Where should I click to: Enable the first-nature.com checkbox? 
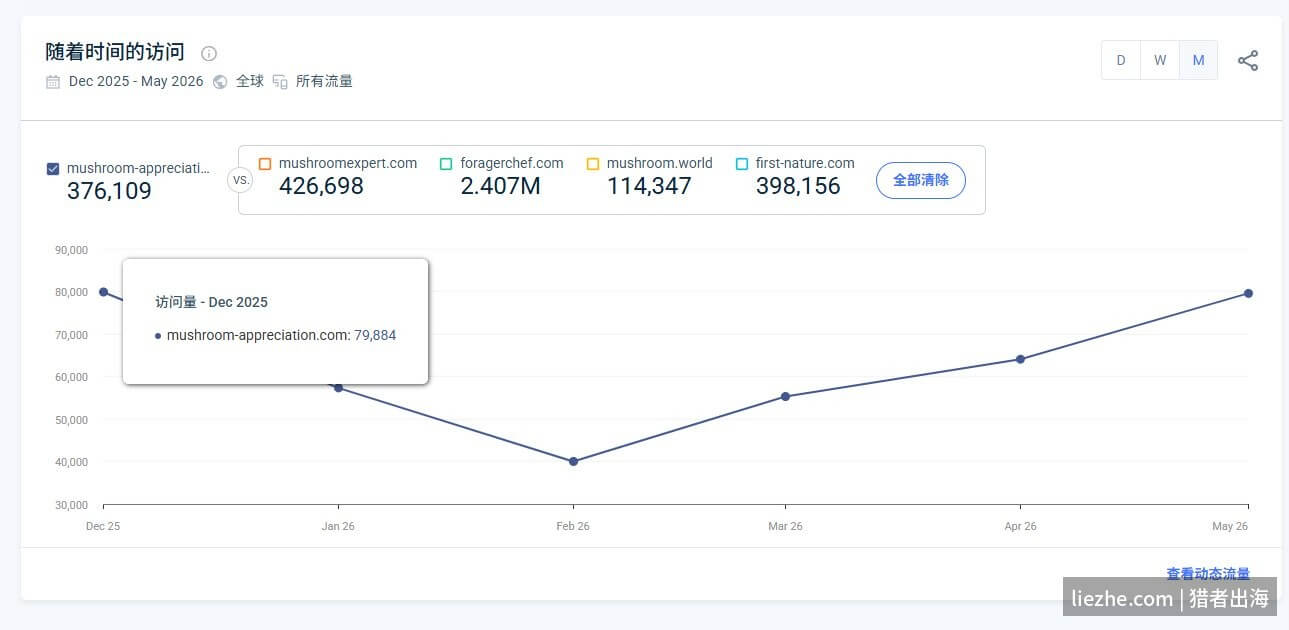[x=742, y=163]
